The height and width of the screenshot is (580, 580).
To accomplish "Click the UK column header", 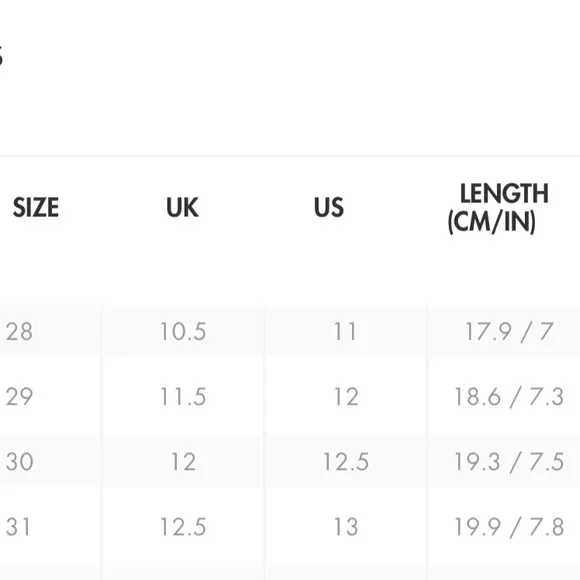I will [182, 207].
